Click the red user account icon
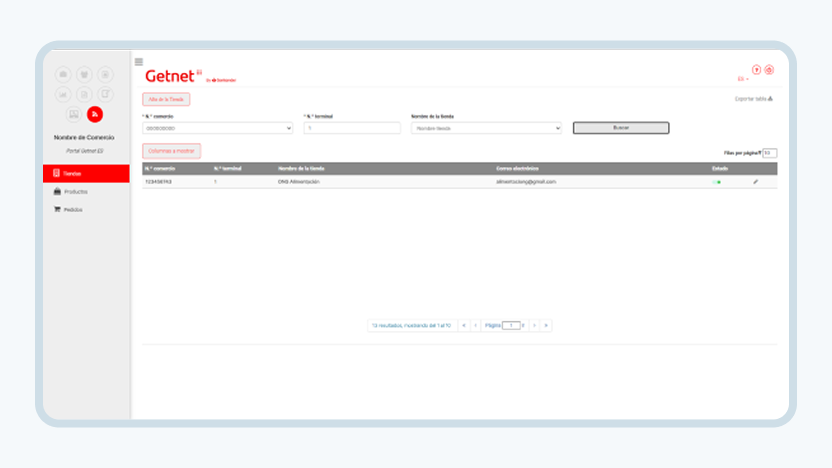 [769, 70]
